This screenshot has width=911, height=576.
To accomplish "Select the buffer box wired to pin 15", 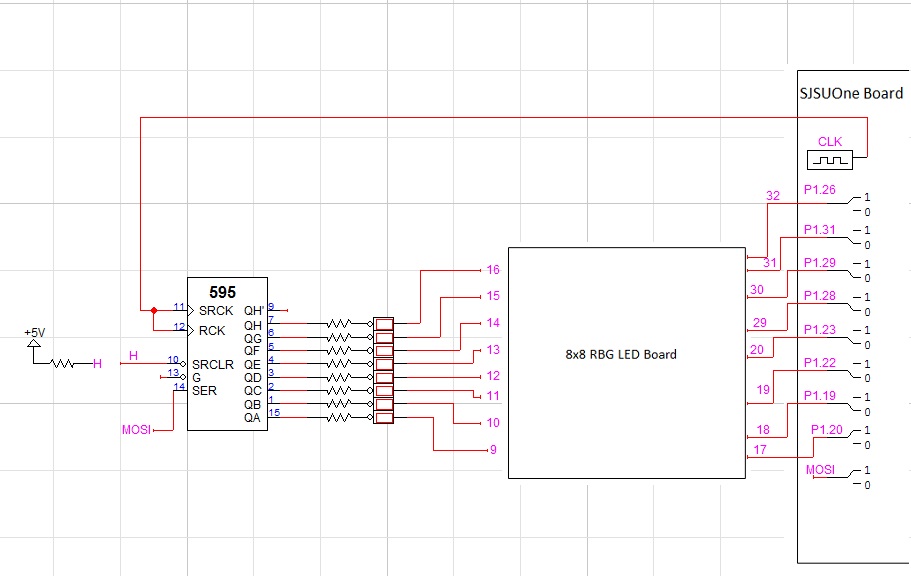I will point(383,337).
